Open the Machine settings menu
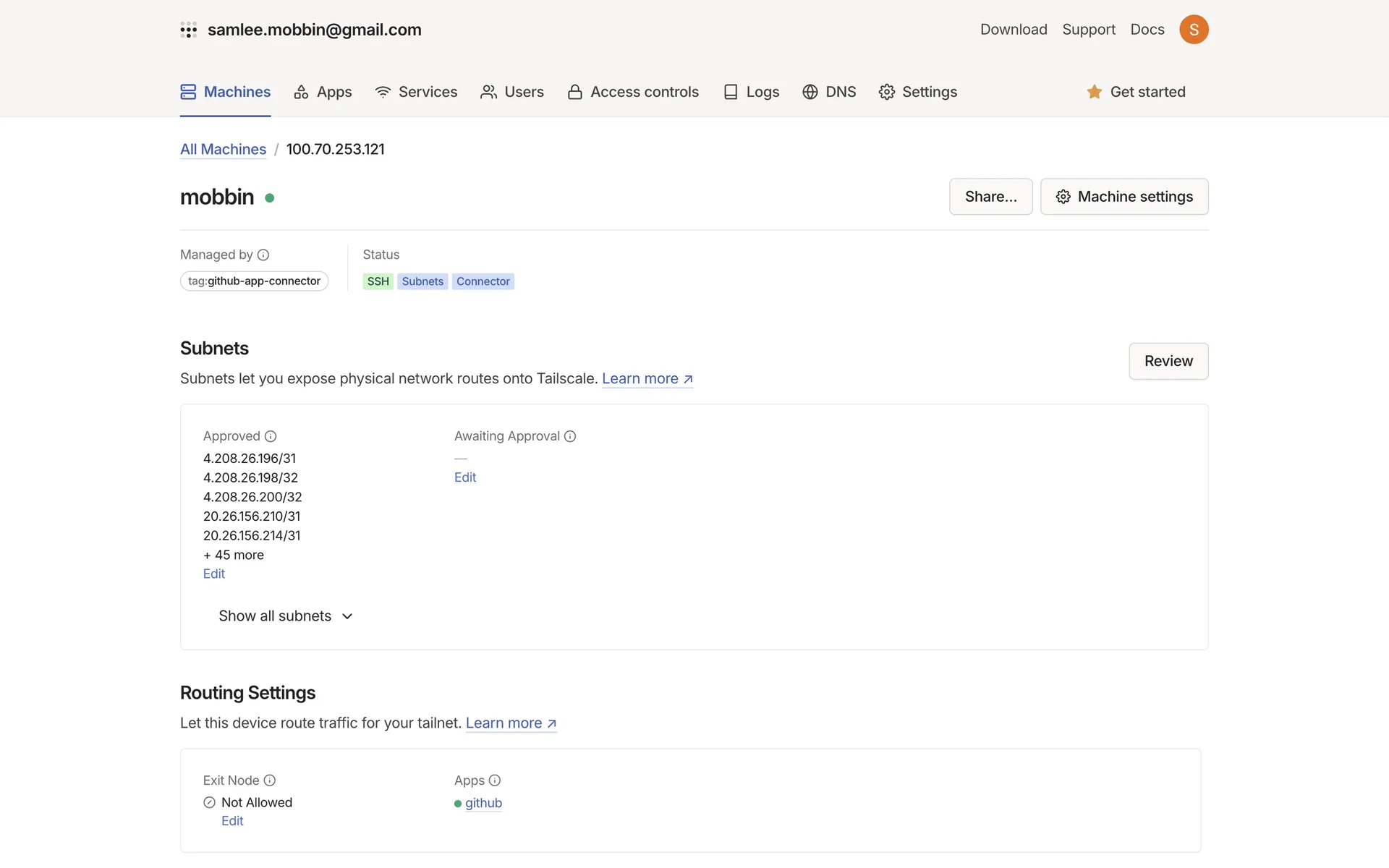Screen dimensions: 1389x868 pos(1123,197)
